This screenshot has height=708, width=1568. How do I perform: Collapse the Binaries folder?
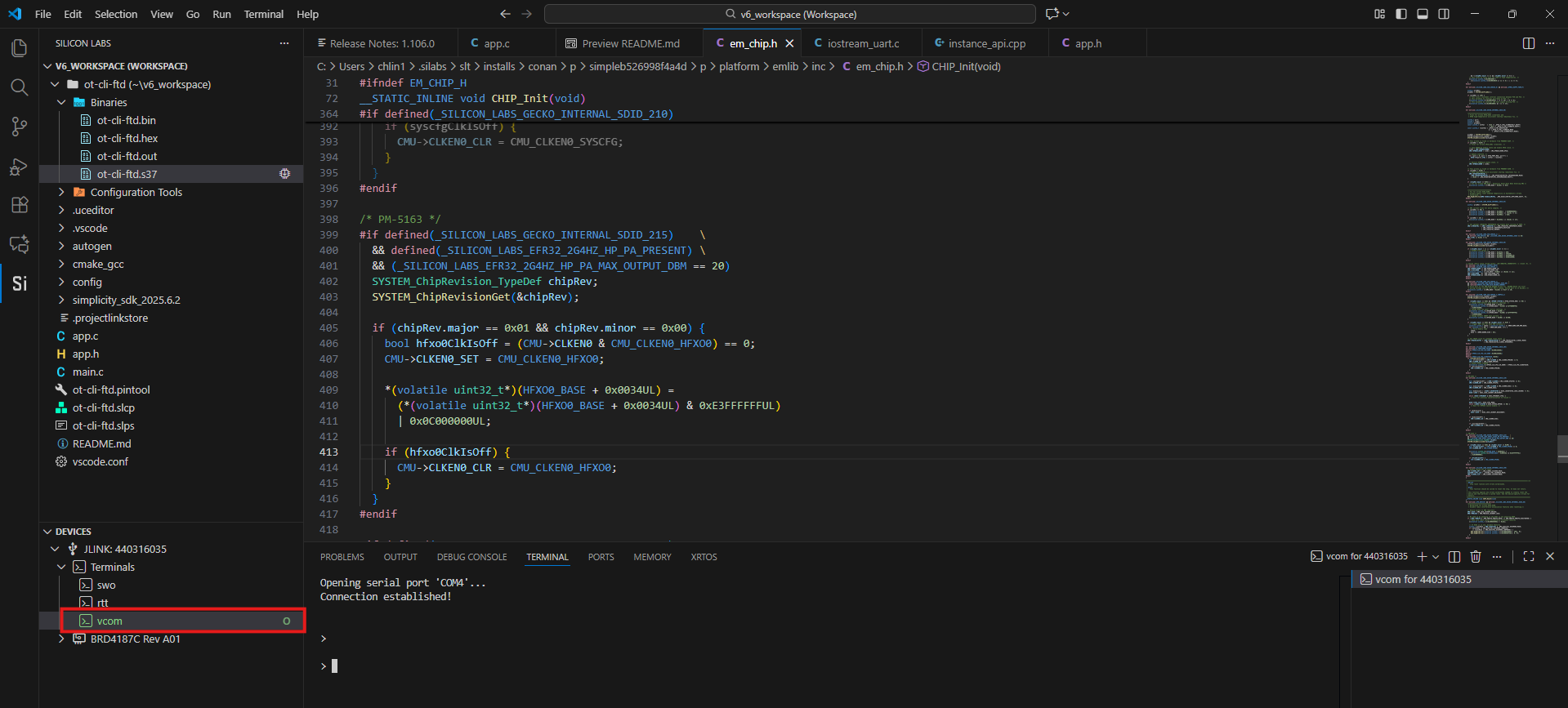pos(109,102)
